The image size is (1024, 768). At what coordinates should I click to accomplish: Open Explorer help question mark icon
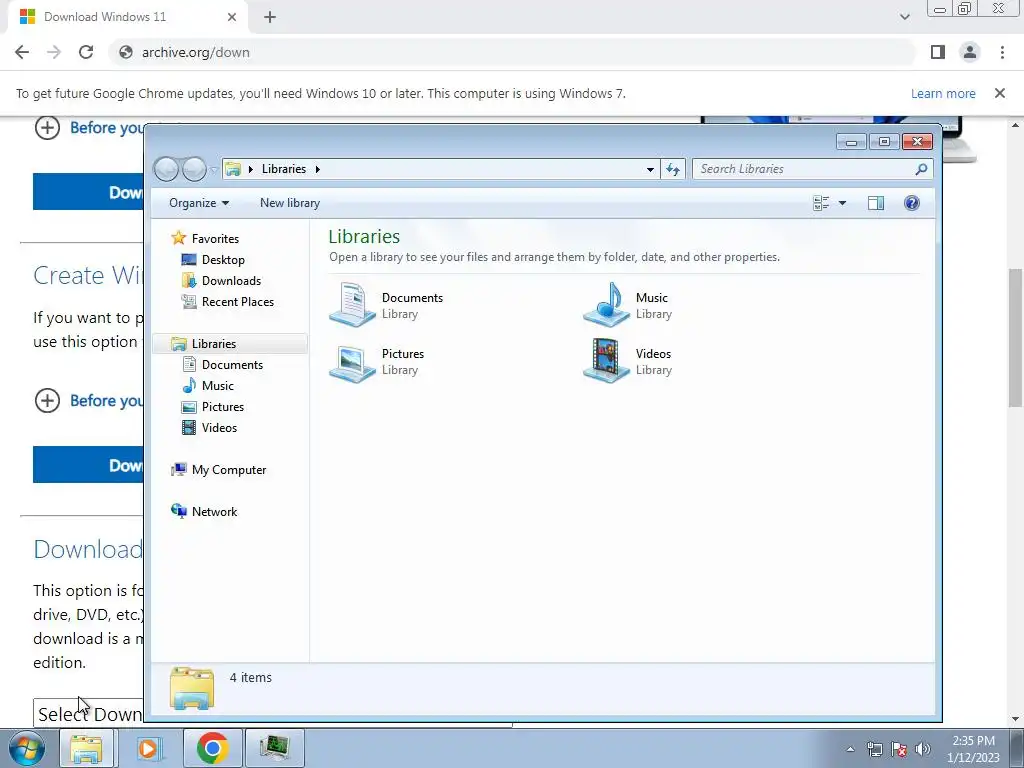point(912,203)
